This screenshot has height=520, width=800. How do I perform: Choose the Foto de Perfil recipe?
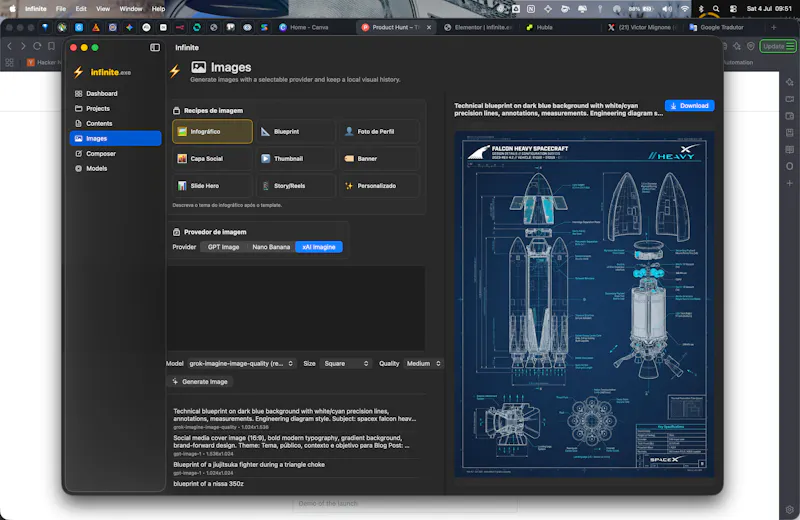[379, 131]
